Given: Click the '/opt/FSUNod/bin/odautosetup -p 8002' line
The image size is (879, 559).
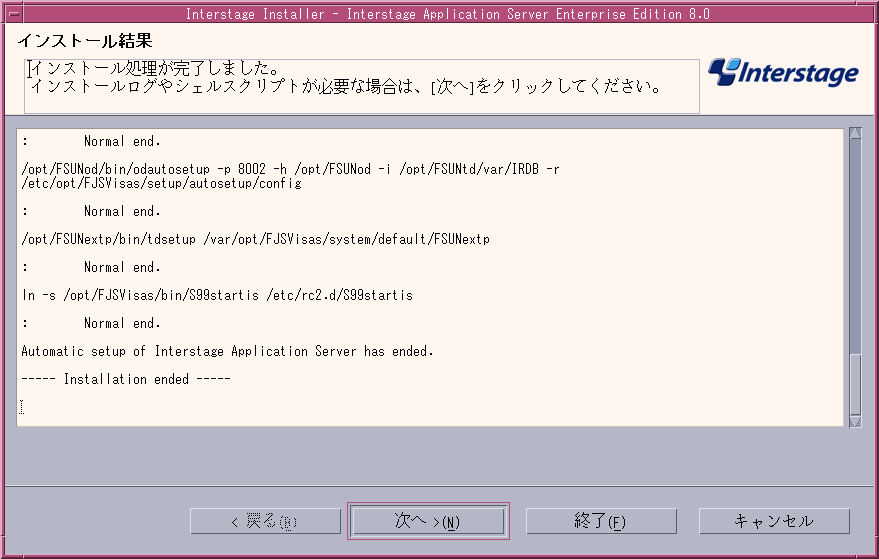Looking at the screenshot, I should pos(290,169).
